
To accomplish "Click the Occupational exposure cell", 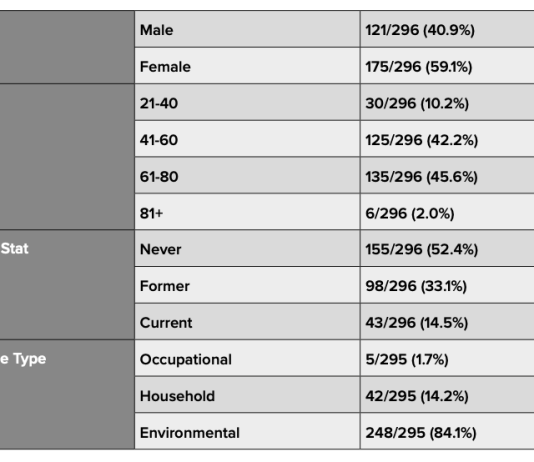I will [247, 359].
